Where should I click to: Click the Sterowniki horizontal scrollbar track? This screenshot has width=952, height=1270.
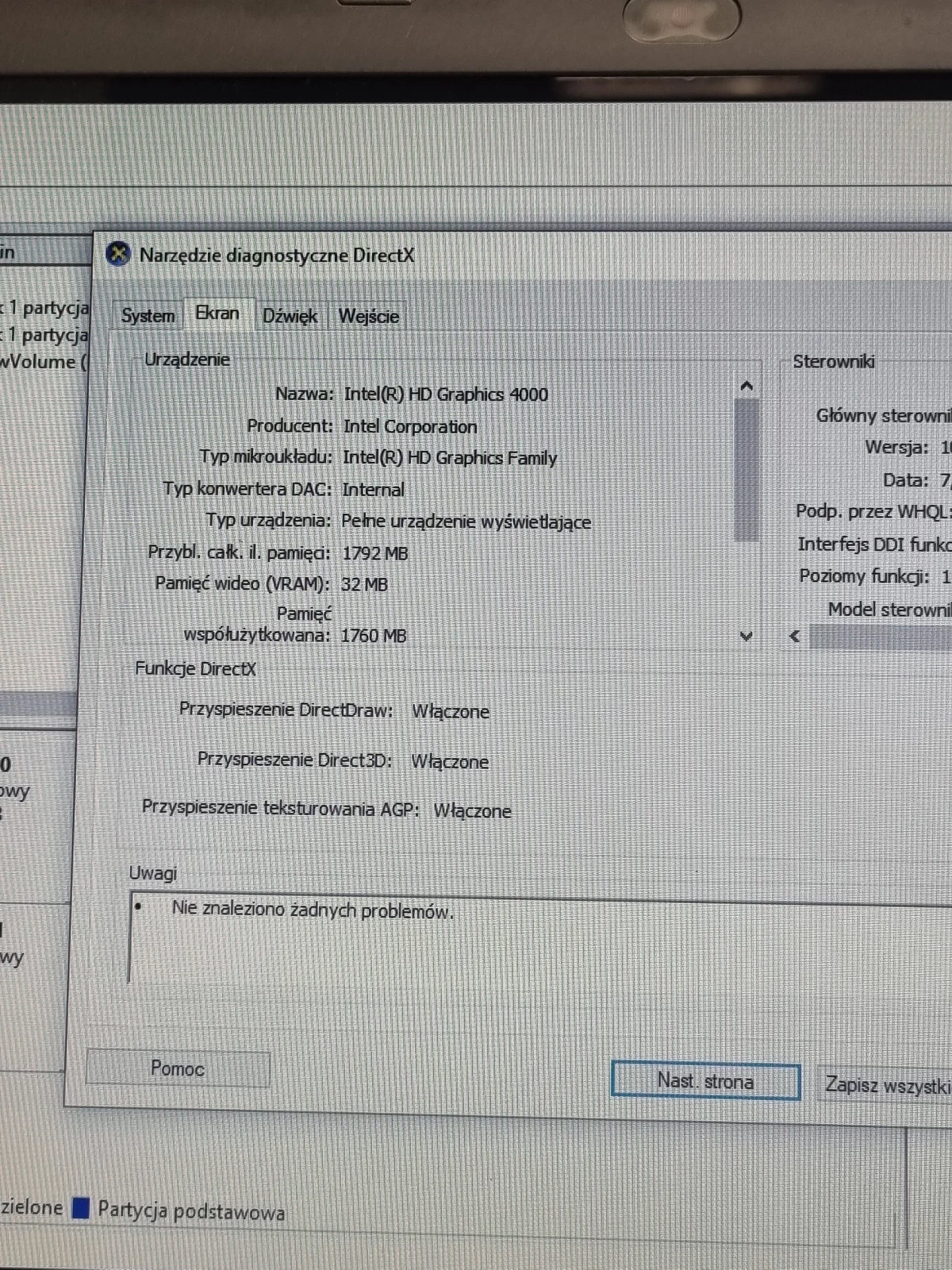pyautogui.click(x=881, y=637)
